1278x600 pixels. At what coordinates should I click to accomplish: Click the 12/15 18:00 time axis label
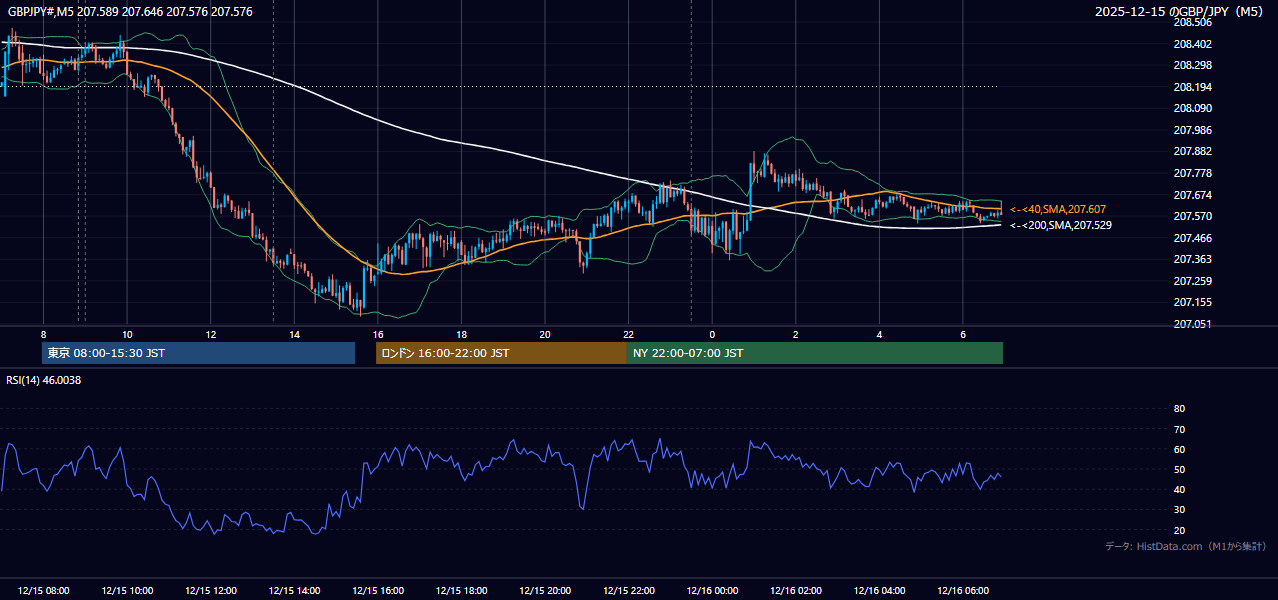[x=461, y=591]
